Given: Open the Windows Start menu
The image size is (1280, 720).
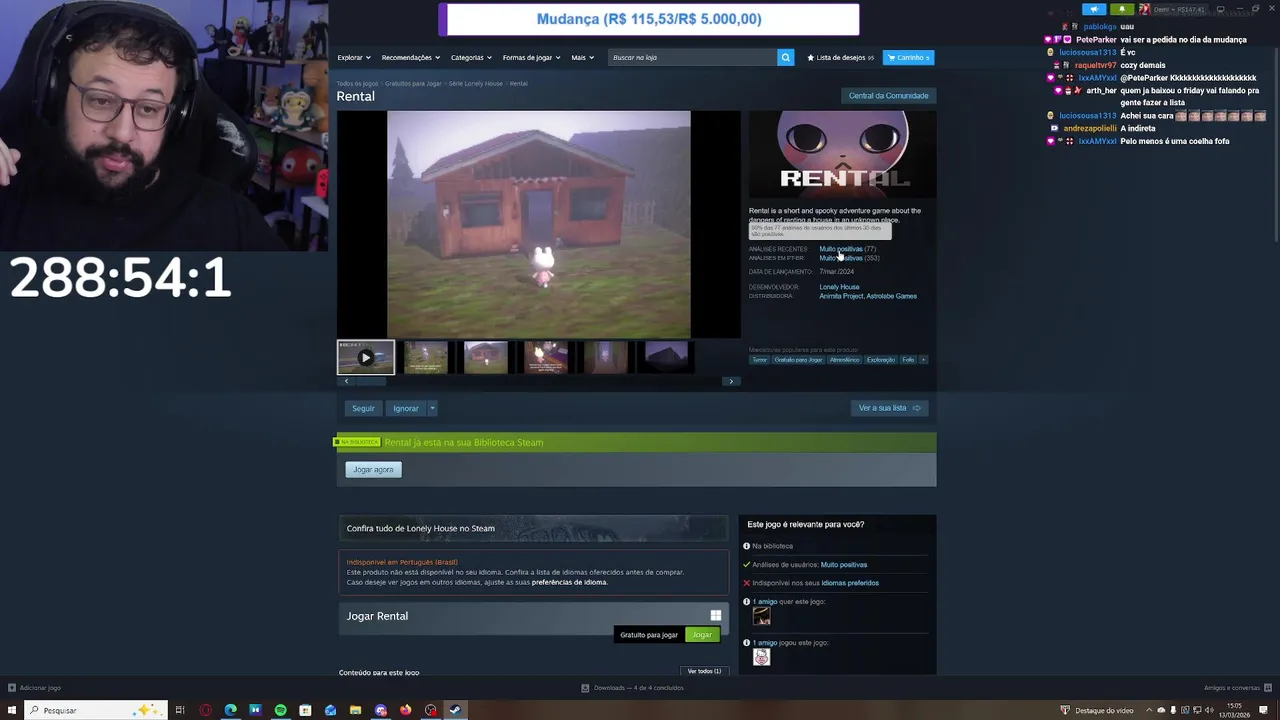Looking at the screenshot, I should click(x=12, y=710).
